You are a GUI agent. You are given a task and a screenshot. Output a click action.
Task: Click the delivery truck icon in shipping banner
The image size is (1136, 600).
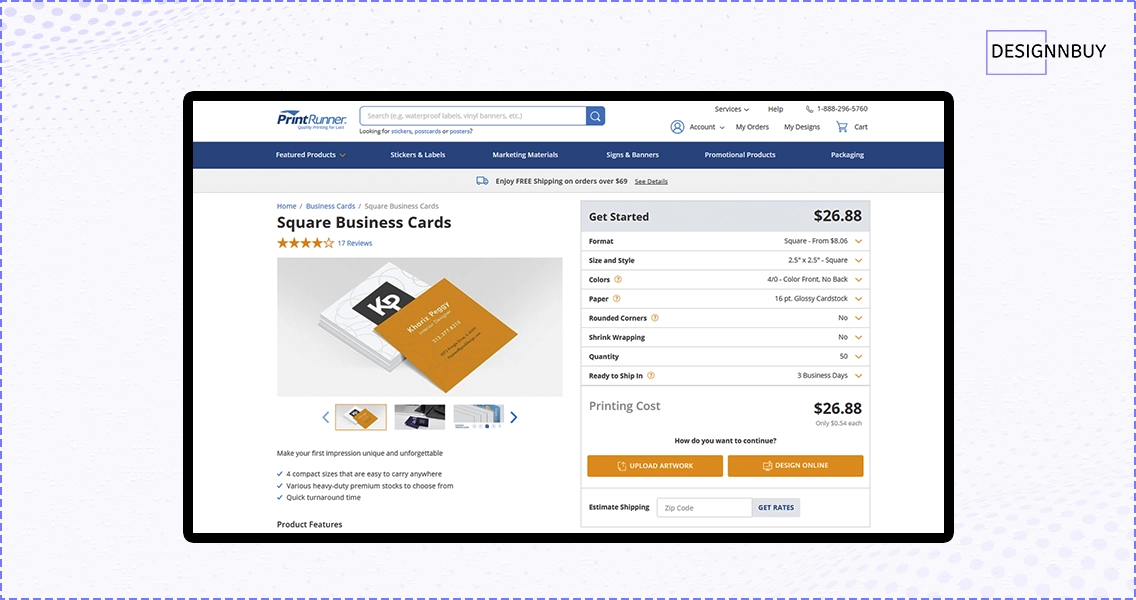(482, 181)
